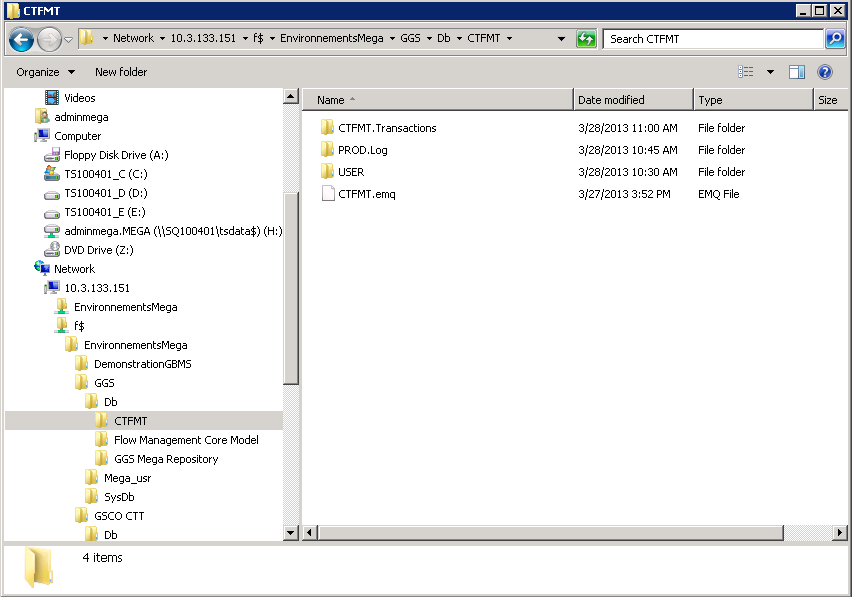Image resolution: width=852 pixels, height=597 pixels.
Task: Click the Change your view icon
Action: [x=746, y=72]
